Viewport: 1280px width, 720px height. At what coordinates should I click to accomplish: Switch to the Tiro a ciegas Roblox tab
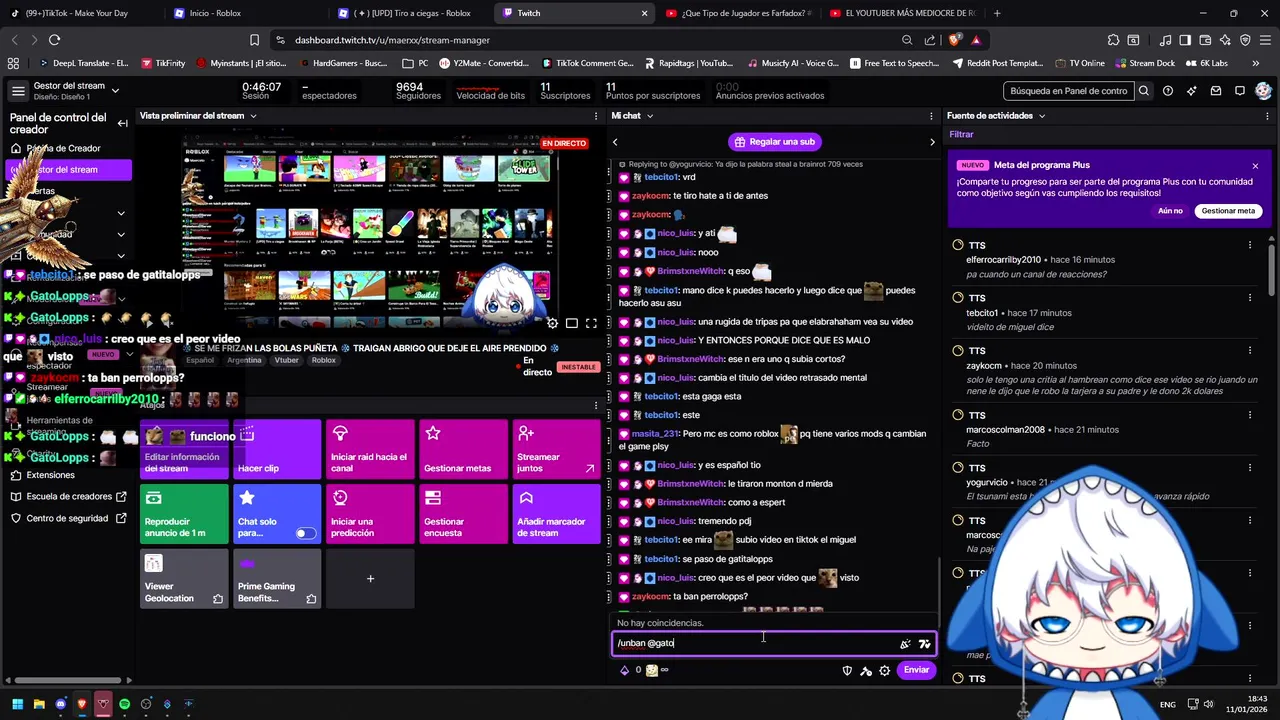pyautogui.click(x=410, y=13)
